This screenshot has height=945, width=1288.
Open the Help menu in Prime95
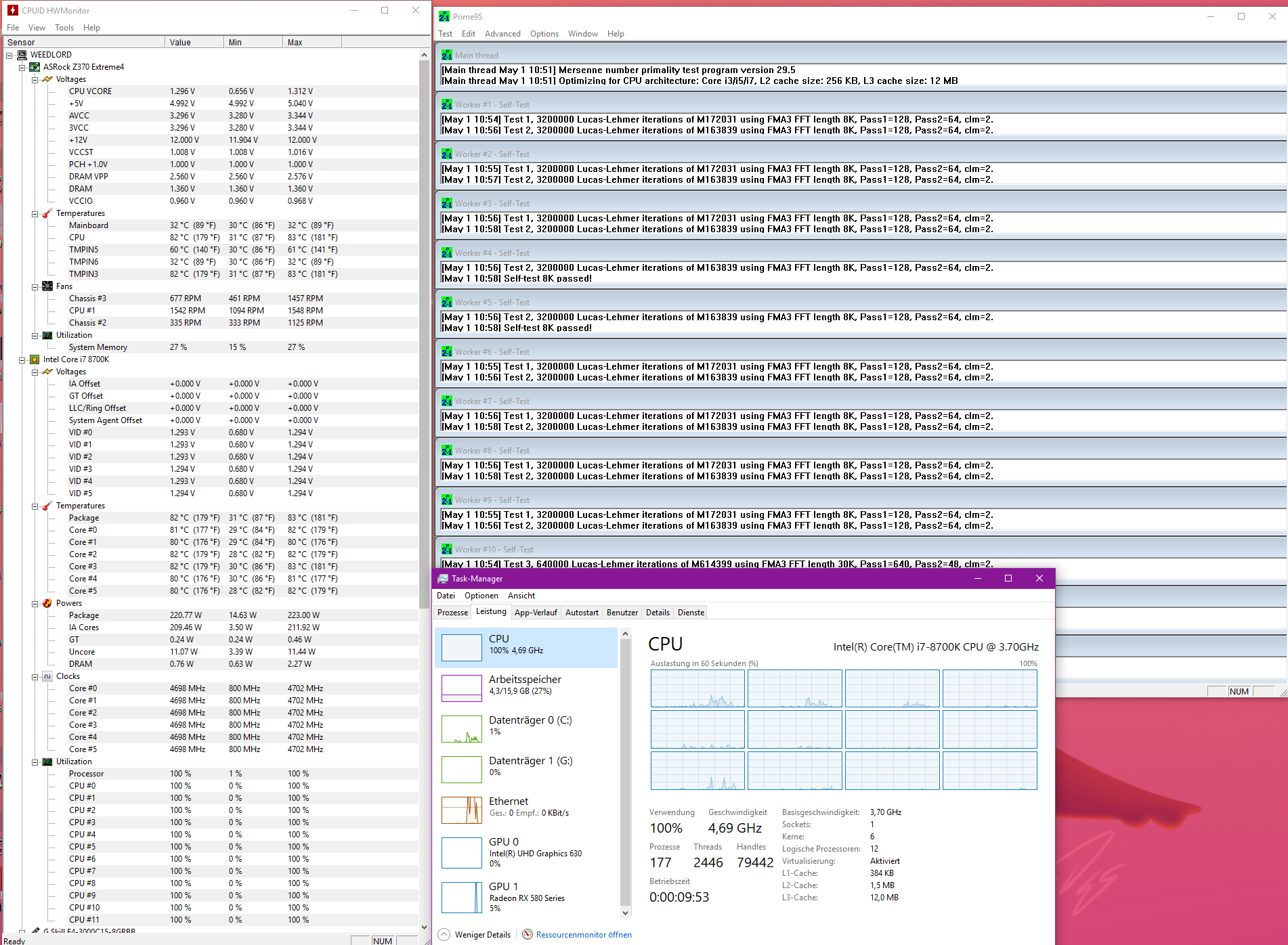point(616,34)
